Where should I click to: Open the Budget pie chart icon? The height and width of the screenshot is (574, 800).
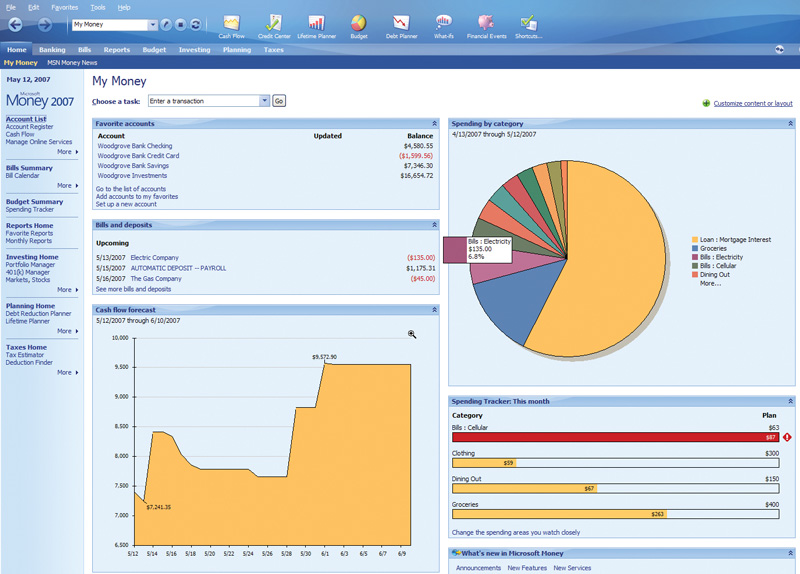(x=359, y=27)
